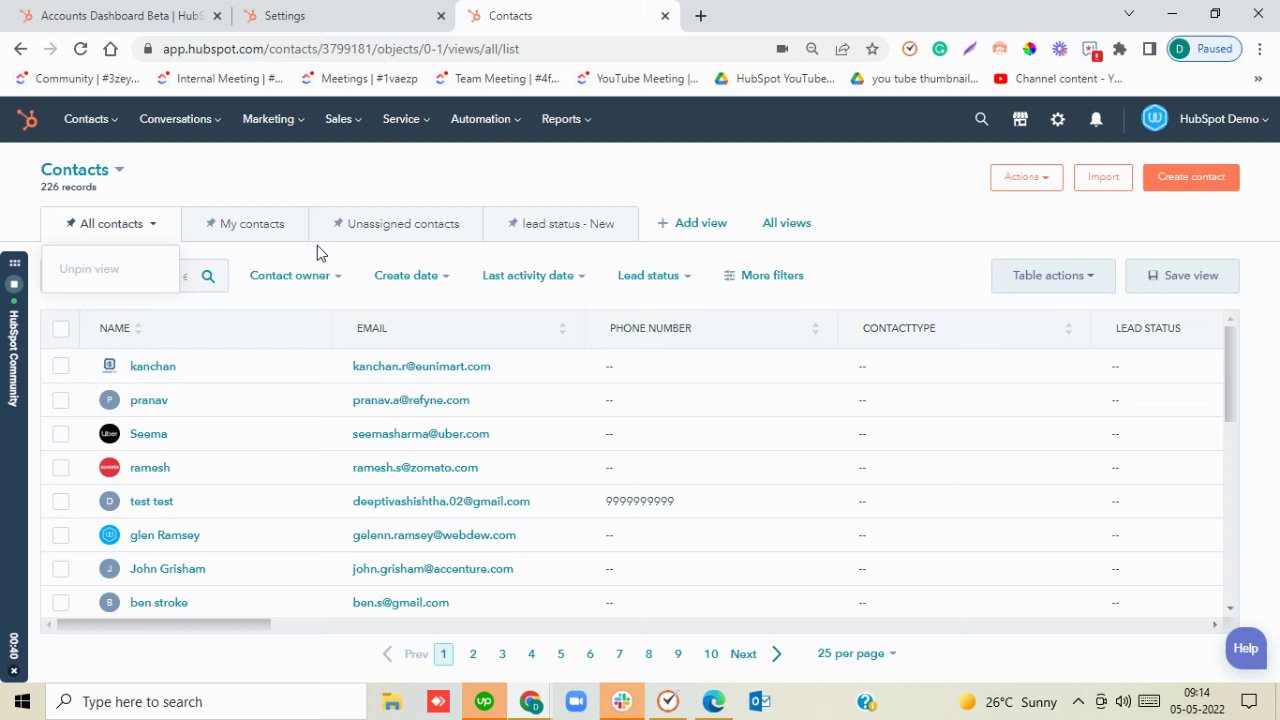
Task: Open the Chrome extensions puzzle icon
Action: click(1119, 48)
